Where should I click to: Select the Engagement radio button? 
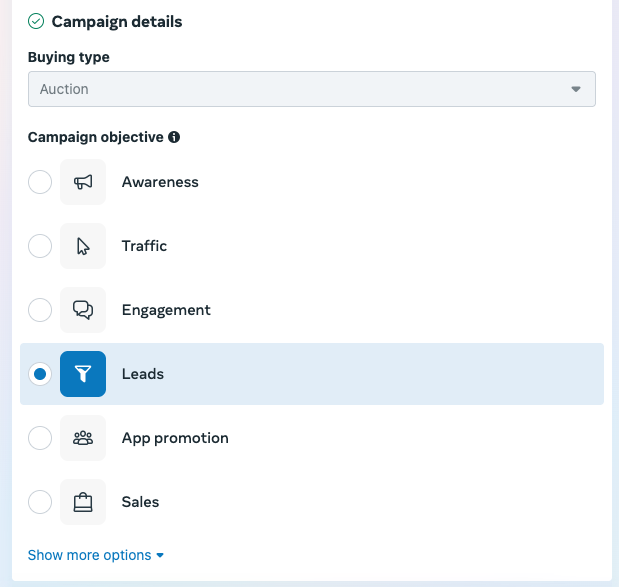point(40,310)
